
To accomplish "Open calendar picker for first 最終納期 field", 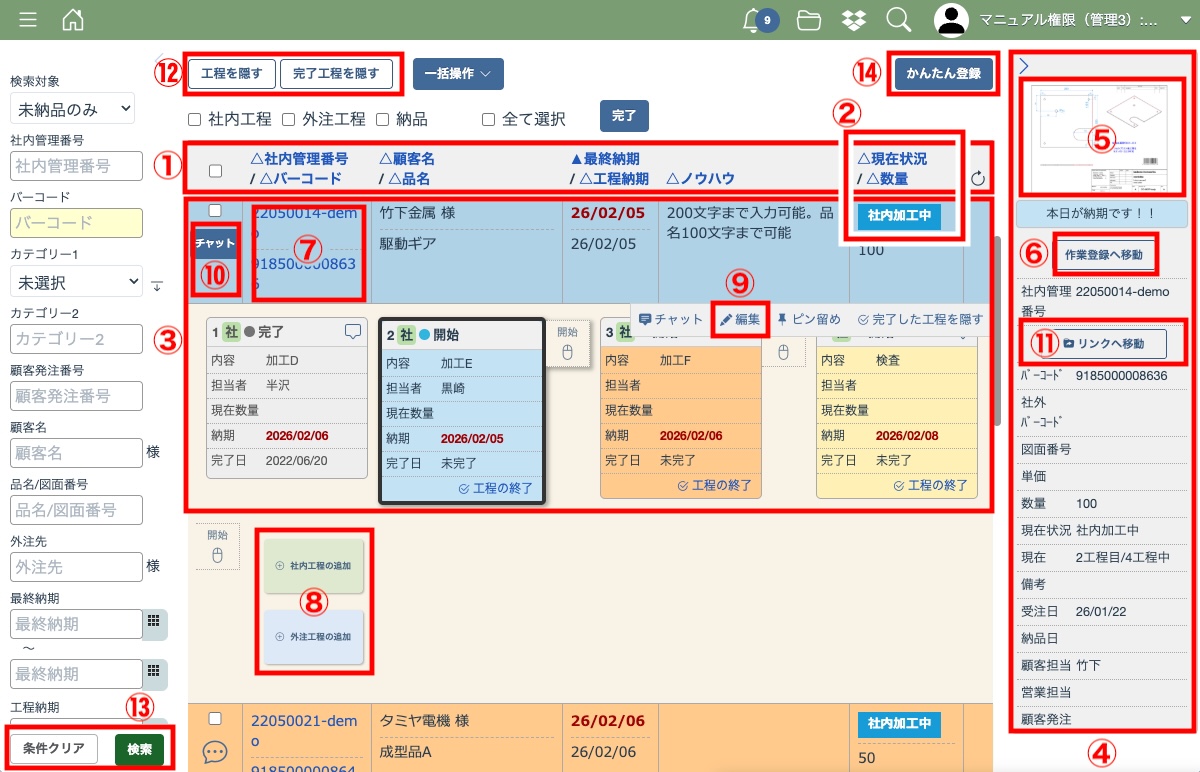I will pyautogui.click(x=154, y=622).
